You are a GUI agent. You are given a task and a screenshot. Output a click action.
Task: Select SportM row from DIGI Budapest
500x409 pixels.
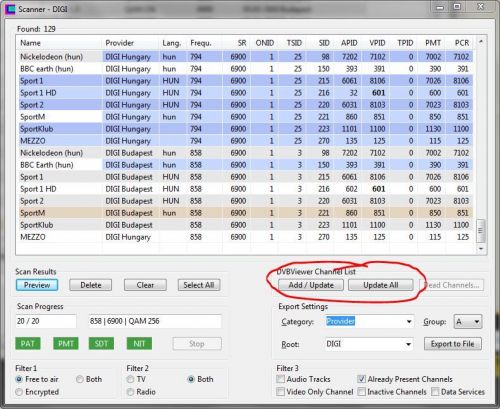(245, 213)
